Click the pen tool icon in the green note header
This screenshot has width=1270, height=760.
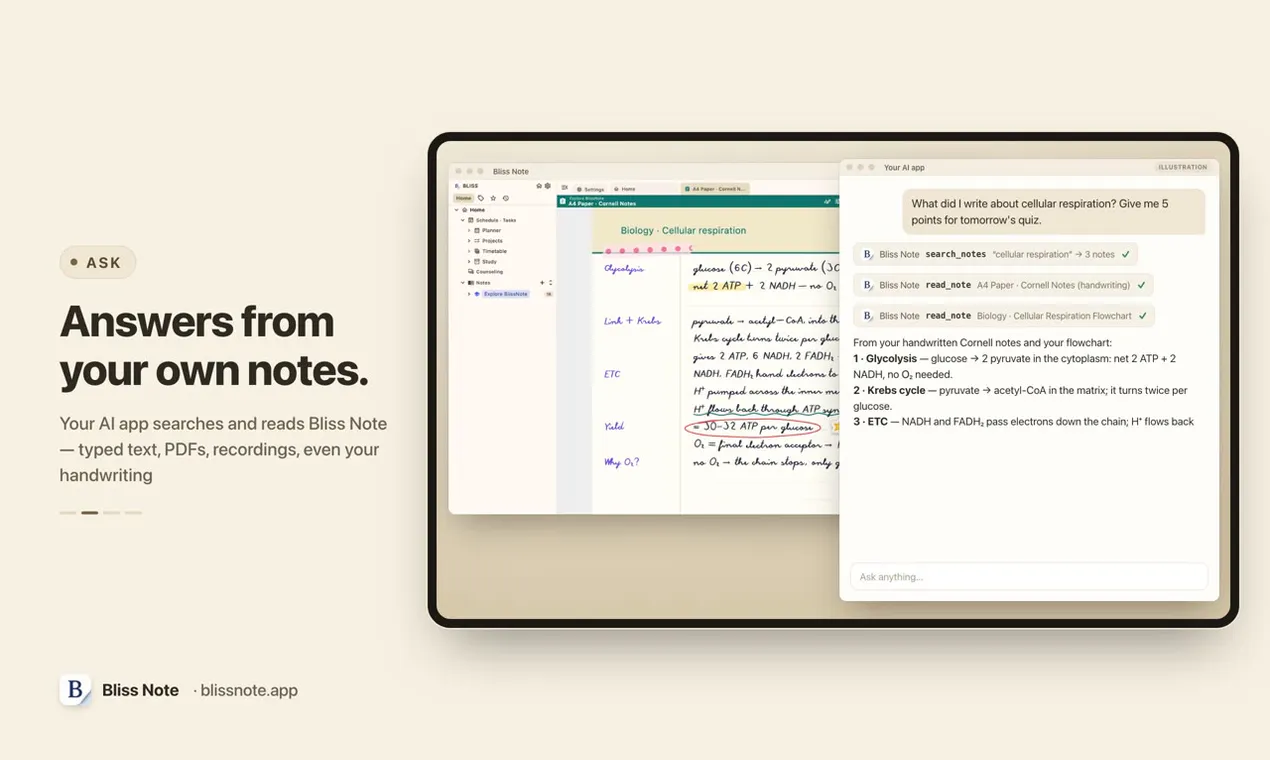(827, 201)
